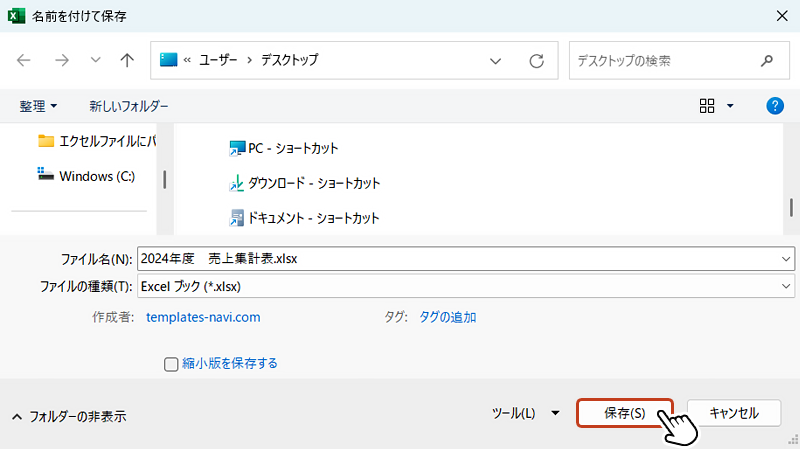Enable 縮小版を保存する checkbox
The height and width of the screenshot is (449, 800).
171,364
